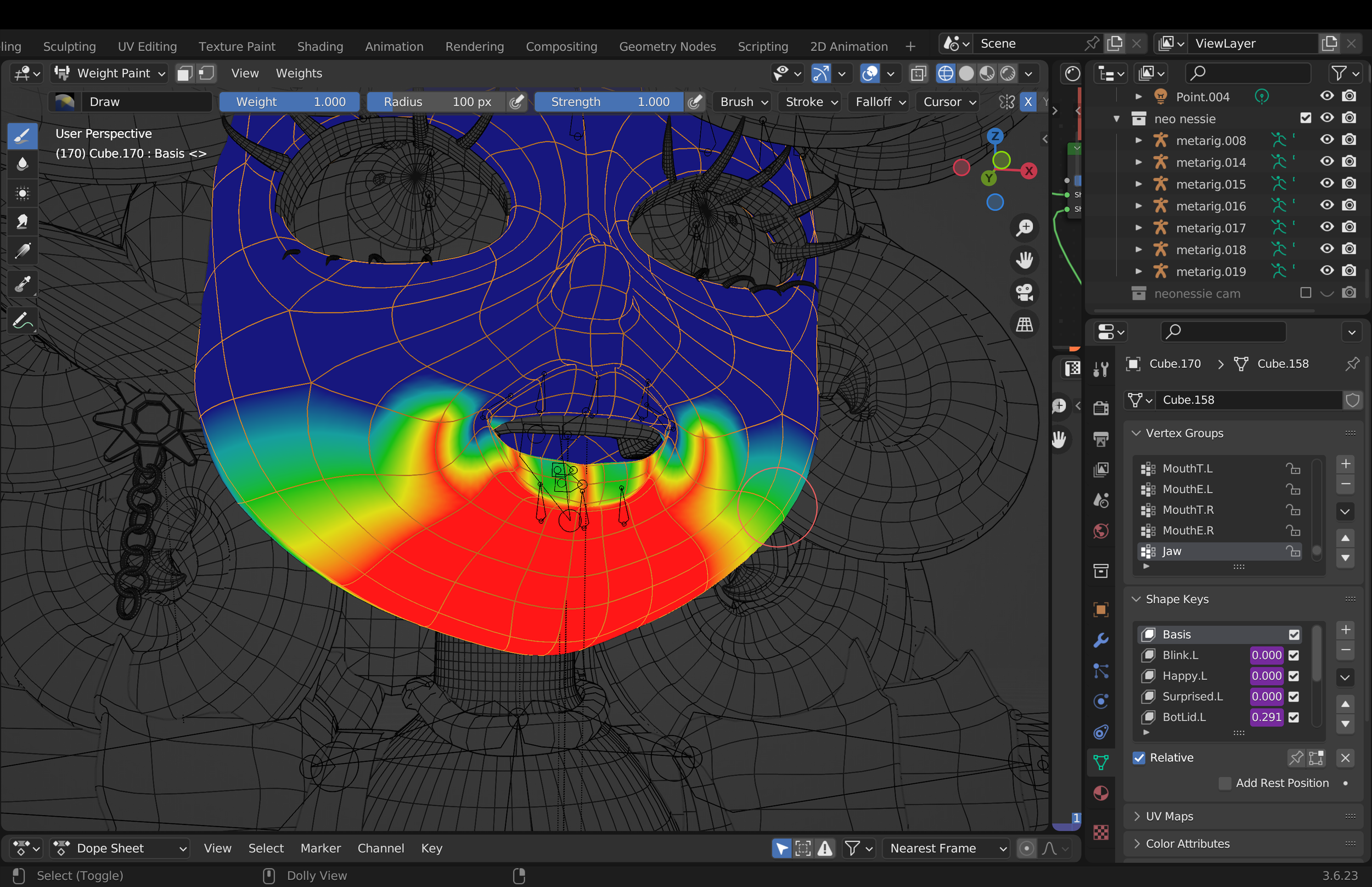Select metarig.015 in the outliner
The image size is (1372, 887).
tap(1210, 184)
